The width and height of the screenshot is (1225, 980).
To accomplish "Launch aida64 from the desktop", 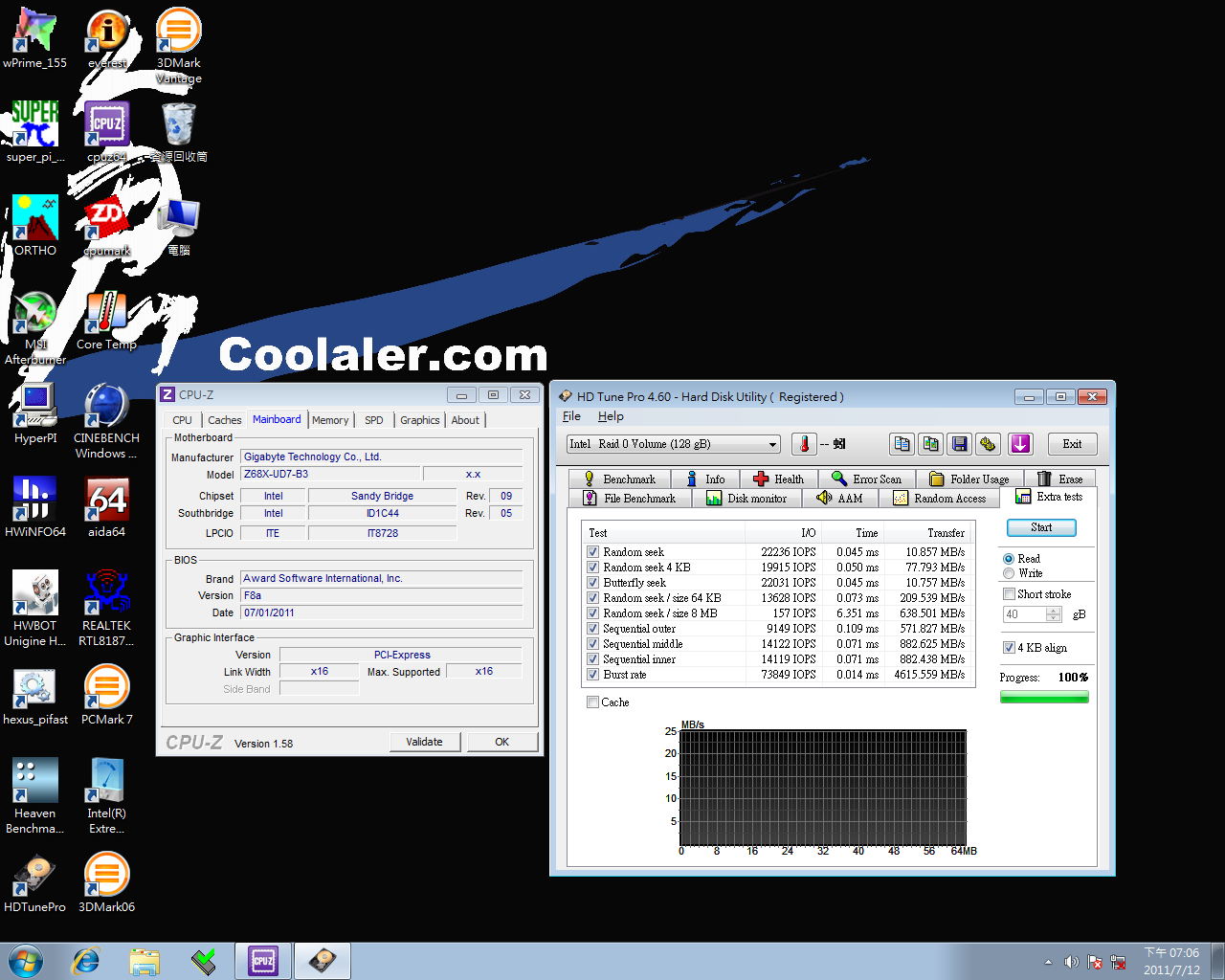I will tap(107, 507).
